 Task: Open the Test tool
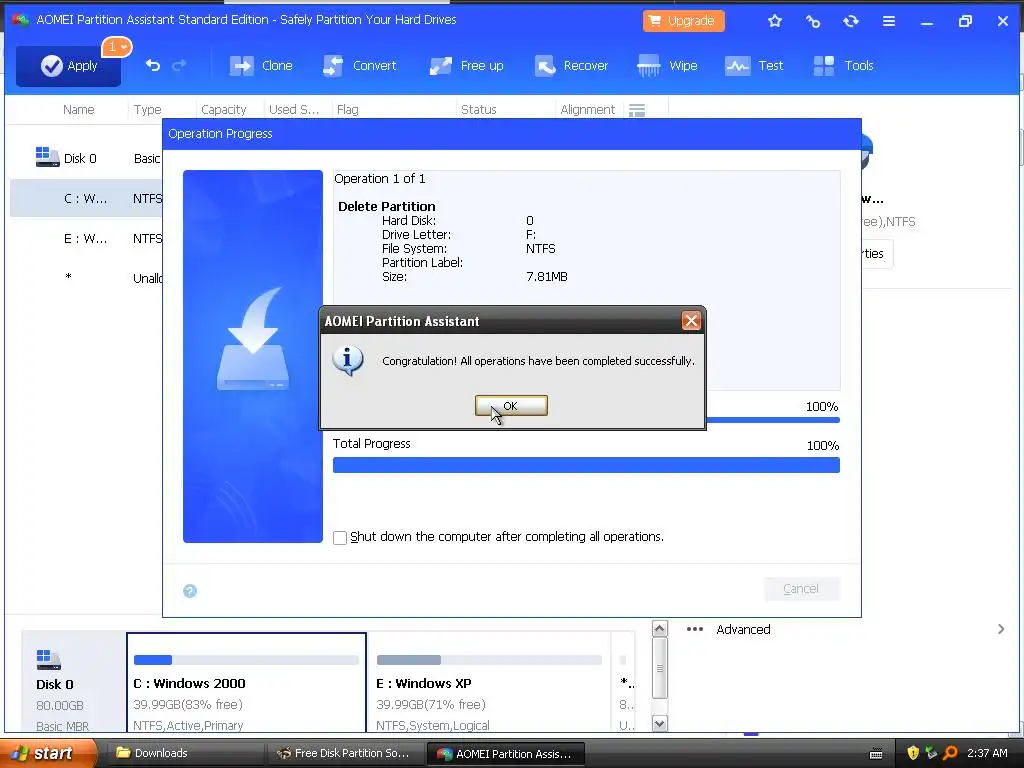pos(754,65)
